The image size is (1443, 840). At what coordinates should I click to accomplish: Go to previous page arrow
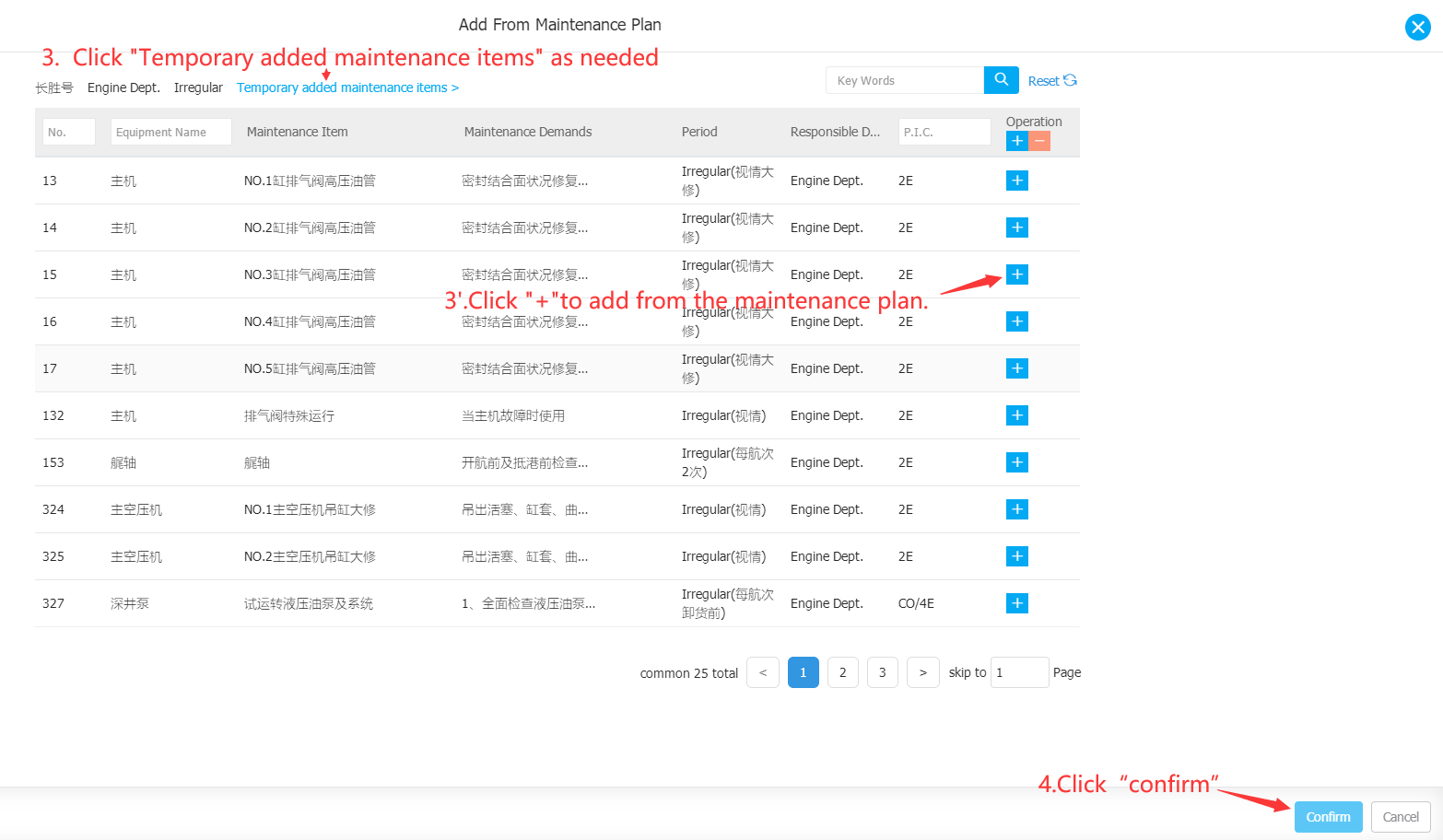763,672
